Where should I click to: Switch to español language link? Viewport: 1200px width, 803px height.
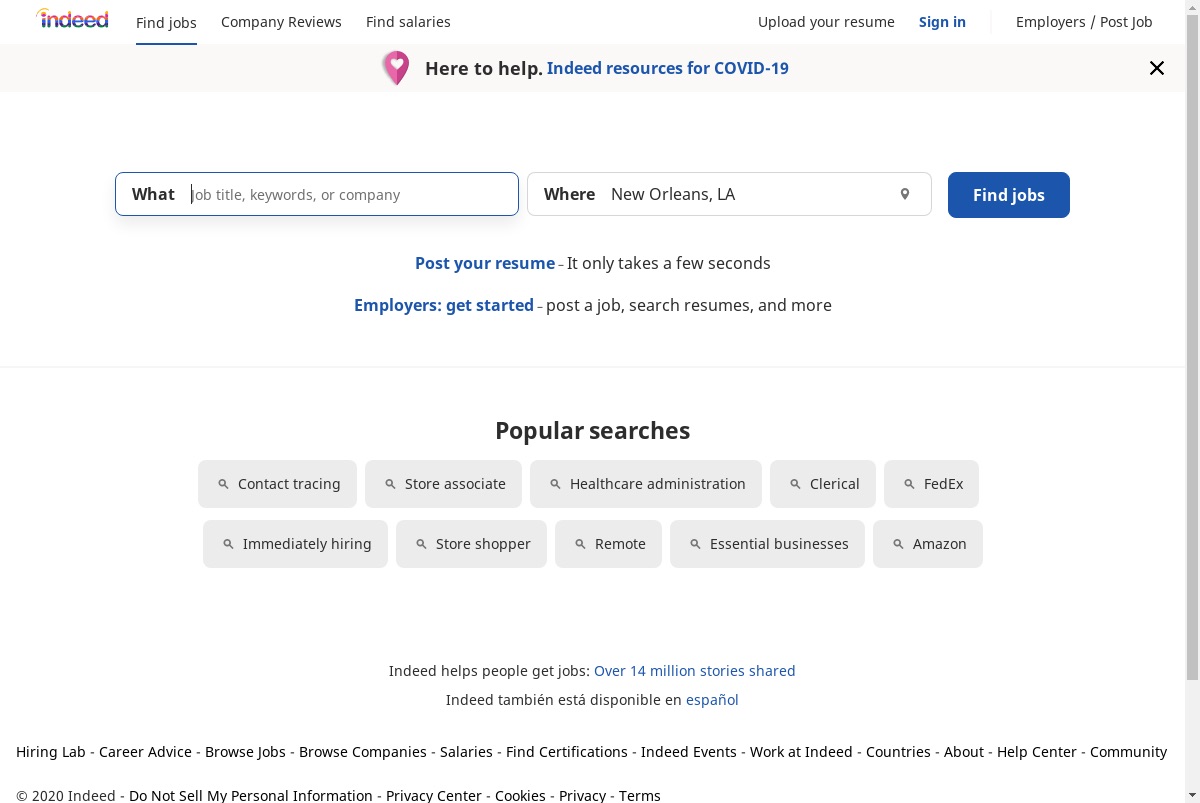pos(712,700)
